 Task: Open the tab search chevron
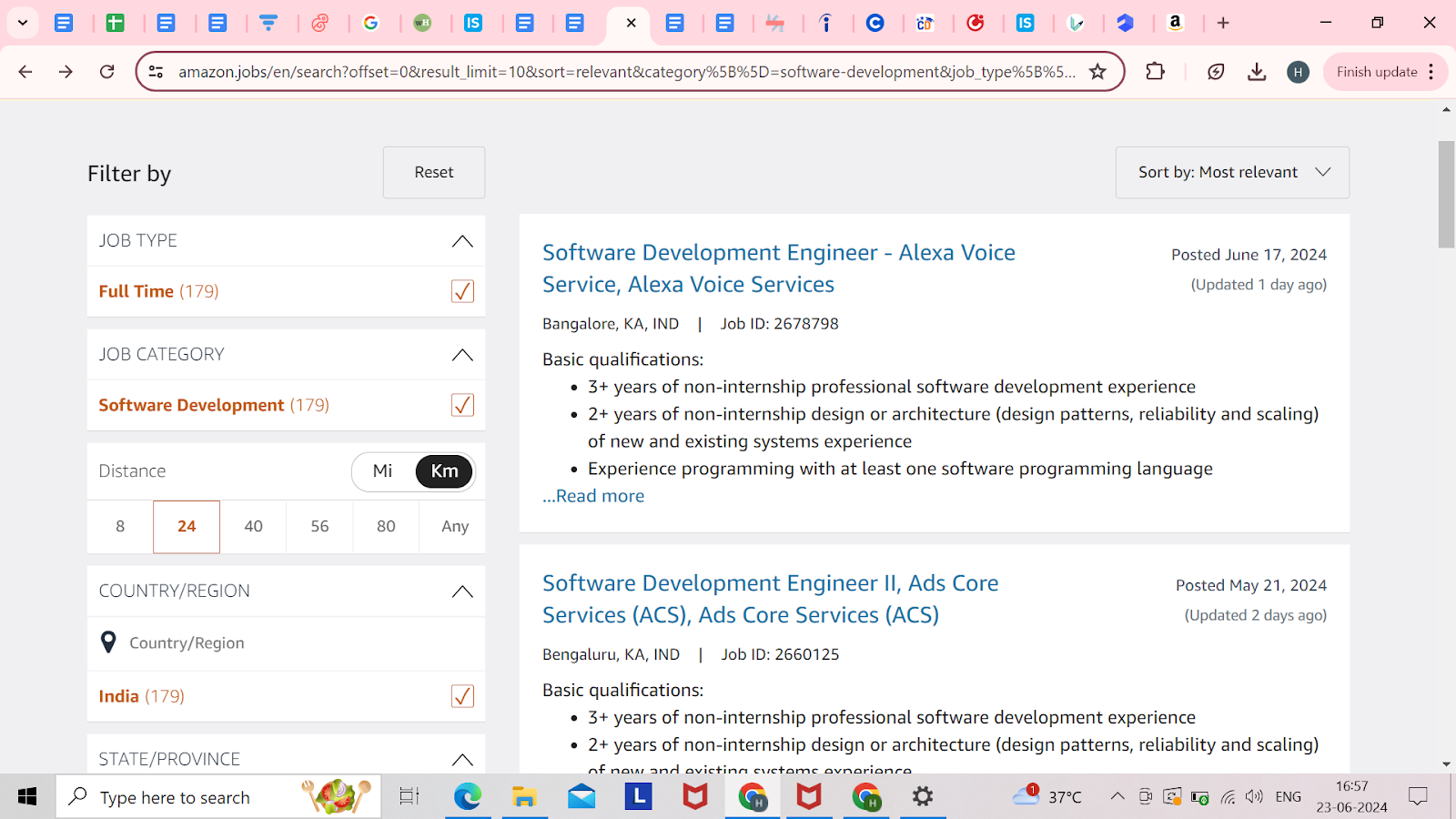(23, 23)
